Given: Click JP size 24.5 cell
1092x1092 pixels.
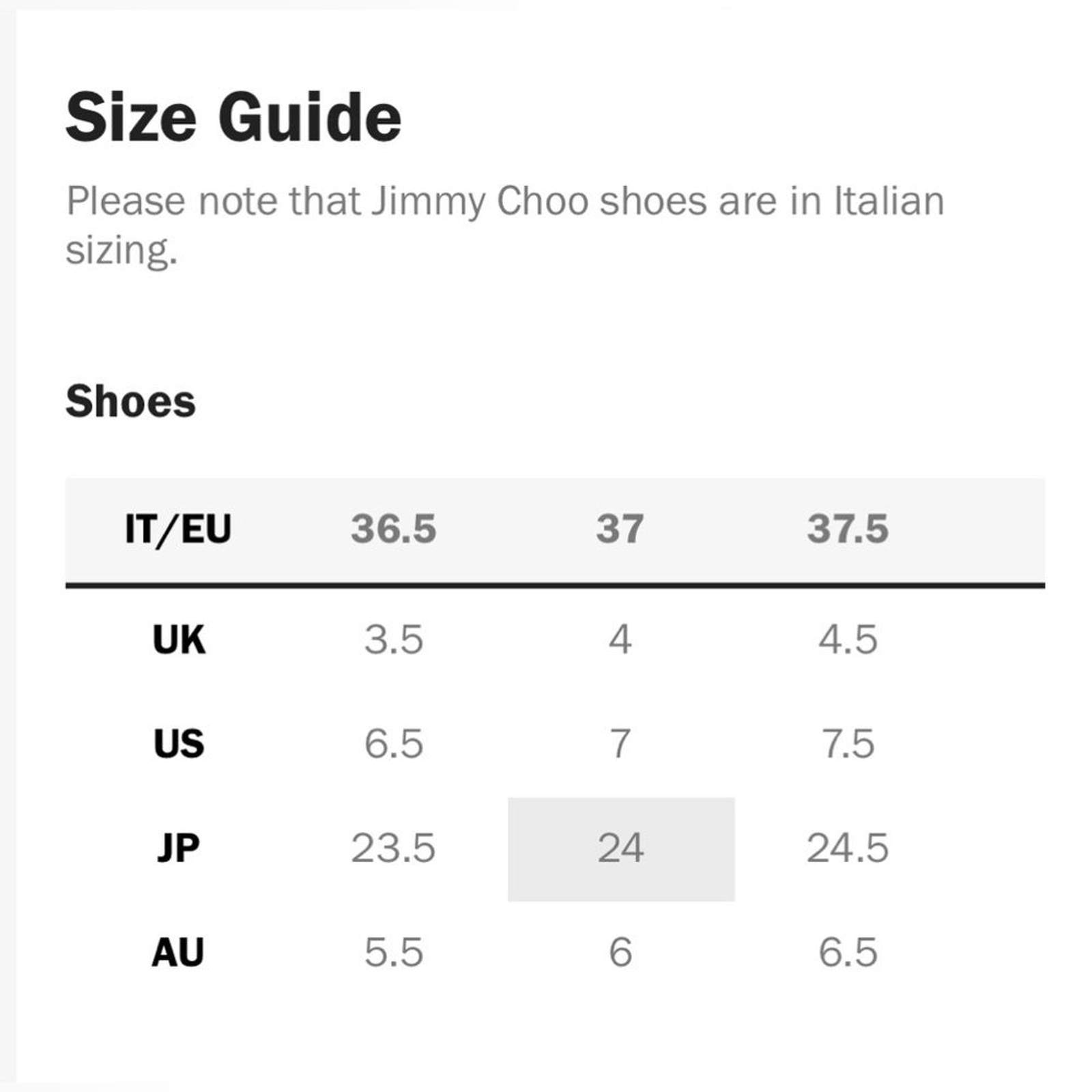Looking at the screenshot, I should click(848, 848).
